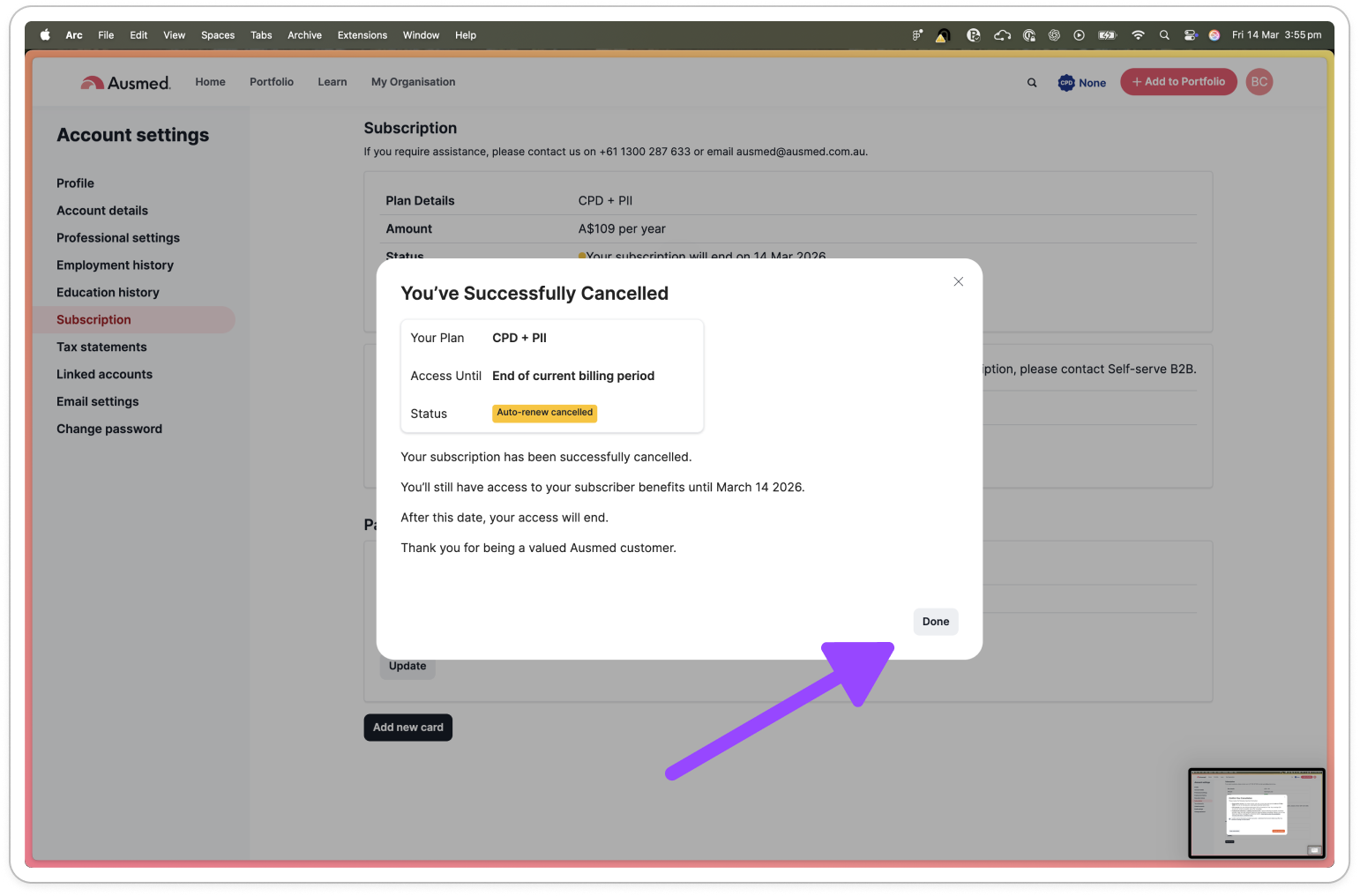Open the Window menu

coord(421,35)
